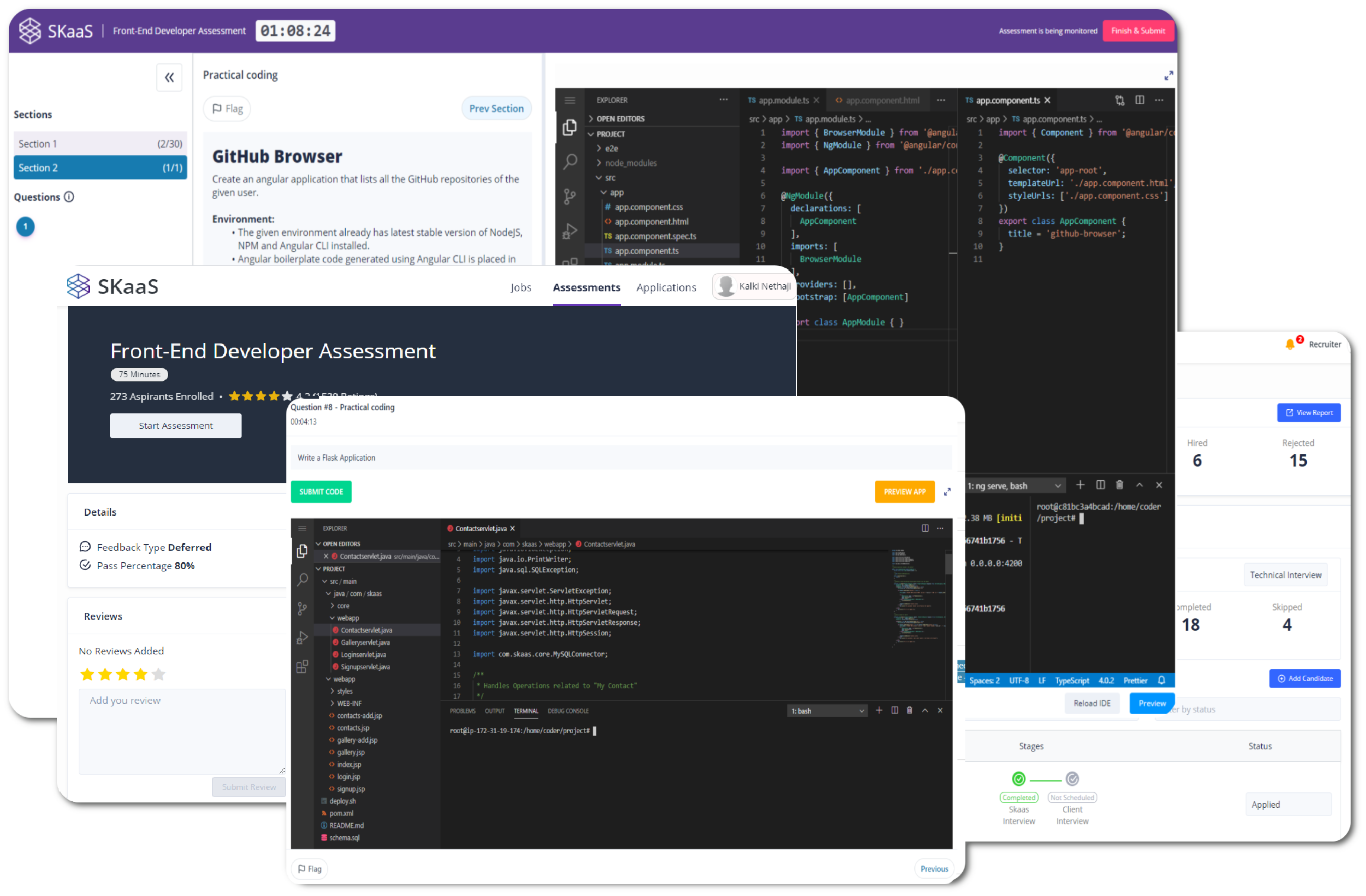Click PREVIEW APP button
Viewport: 1366px width, 896px height.
coord(904,492)
